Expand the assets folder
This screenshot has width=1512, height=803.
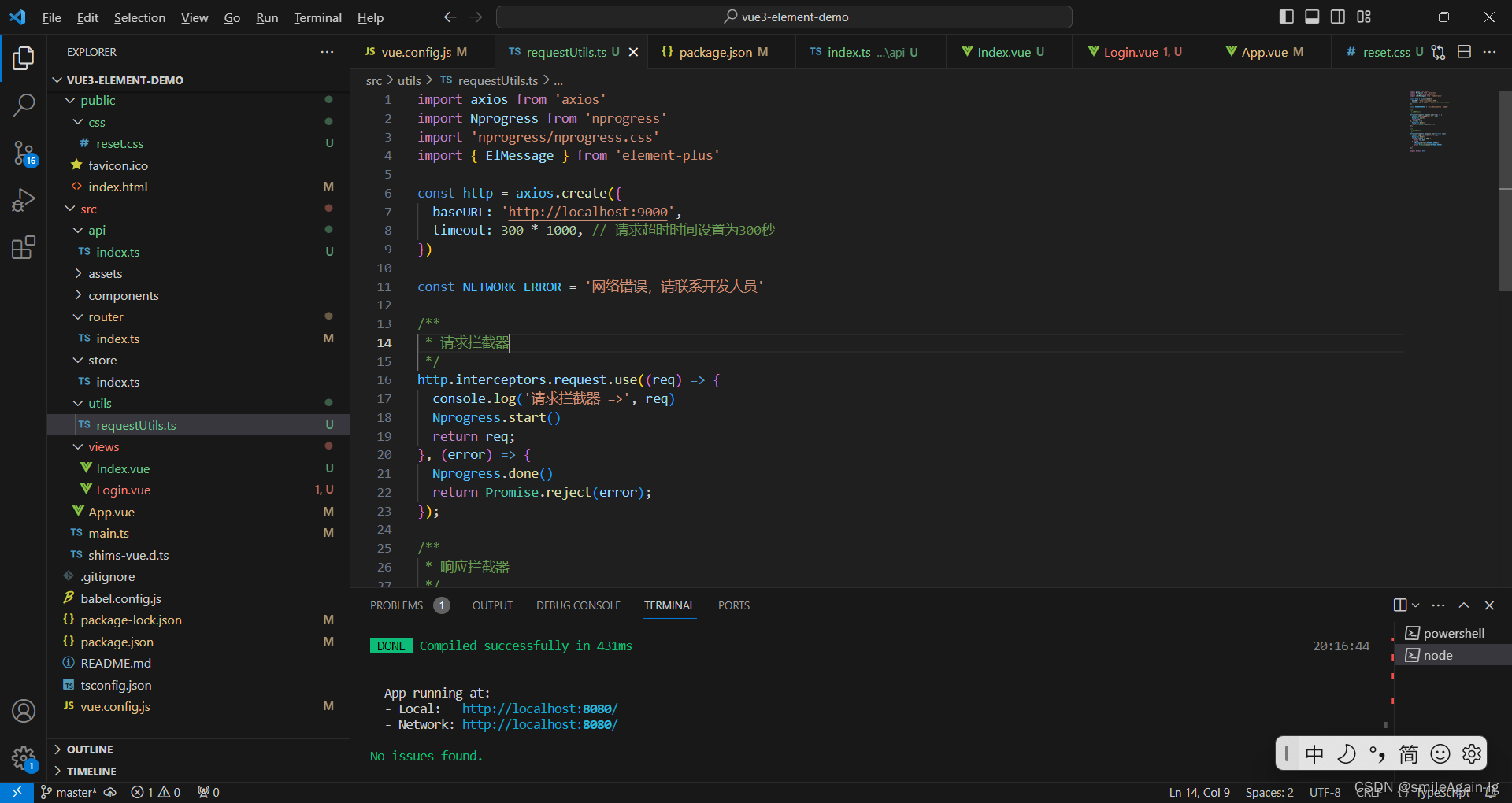(105, 274)
